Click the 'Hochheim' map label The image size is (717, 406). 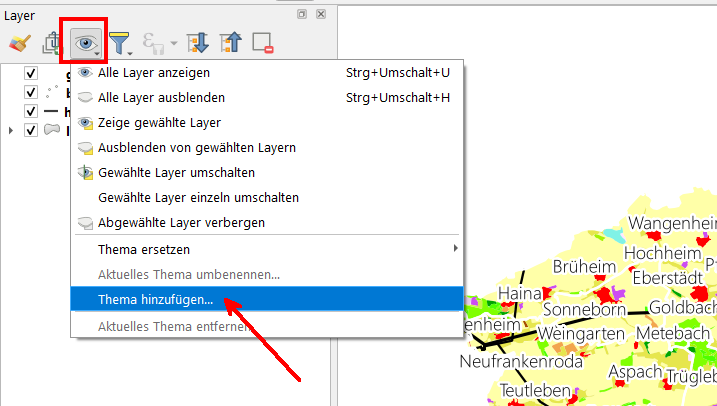click(663, 253)
